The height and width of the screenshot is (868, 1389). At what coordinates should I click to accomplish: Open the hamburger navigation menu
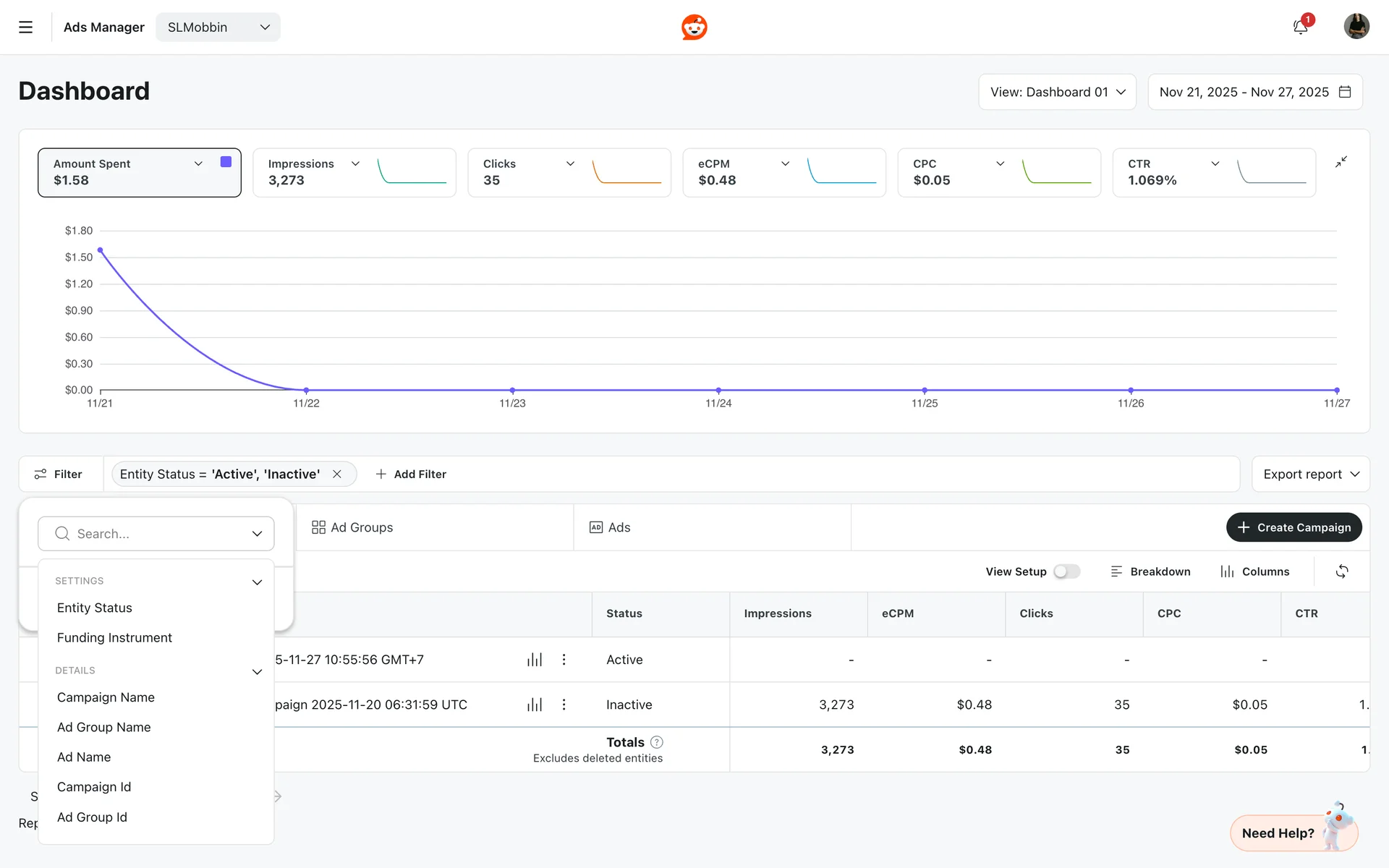point(26,27)
